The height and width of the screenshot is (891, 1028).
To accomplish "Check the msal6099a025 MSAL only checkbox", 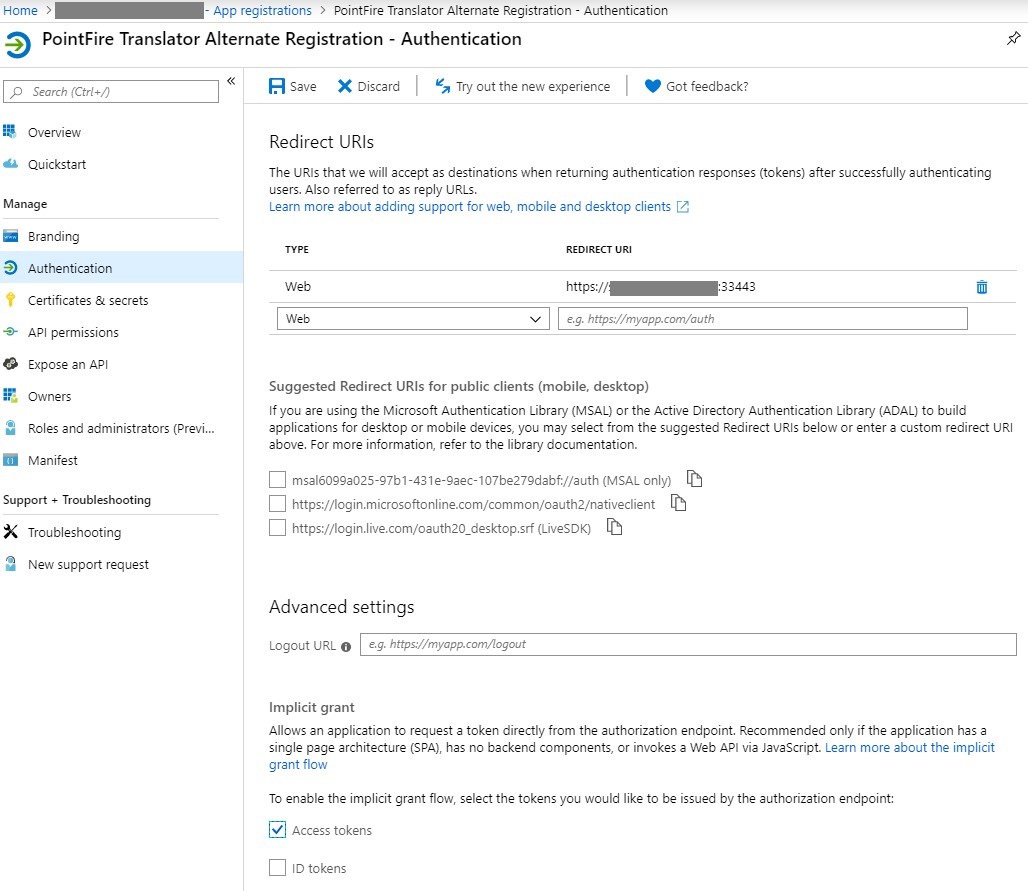I will (x=277, y=480).
